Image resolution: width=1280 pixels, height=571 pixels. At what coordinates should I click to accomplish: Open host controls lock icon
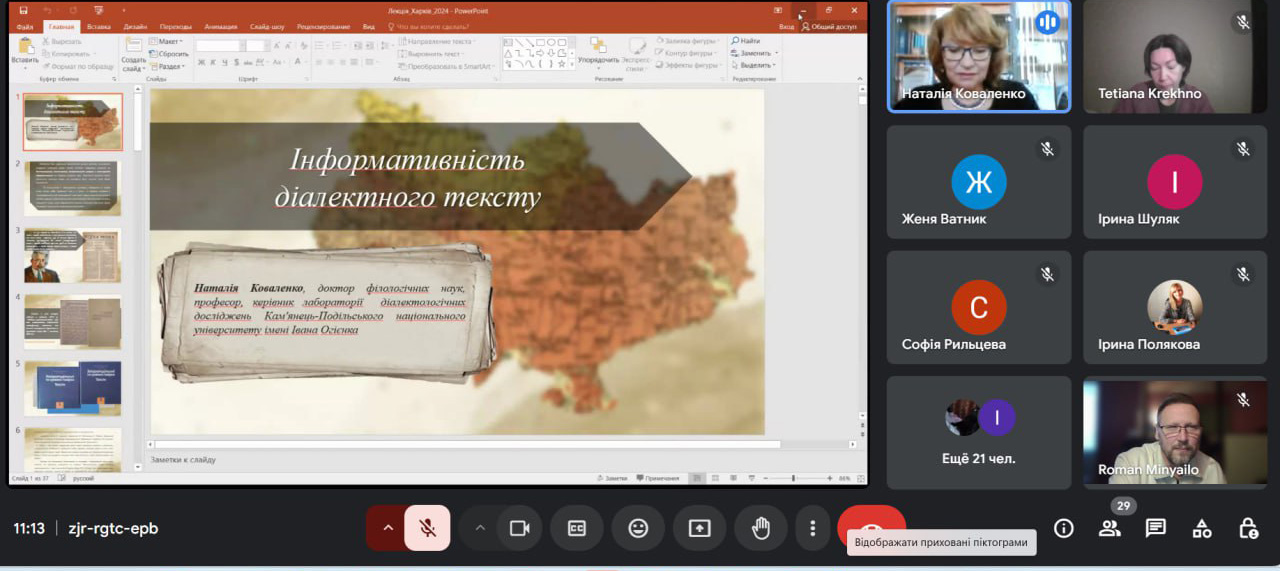point(1248,529)
